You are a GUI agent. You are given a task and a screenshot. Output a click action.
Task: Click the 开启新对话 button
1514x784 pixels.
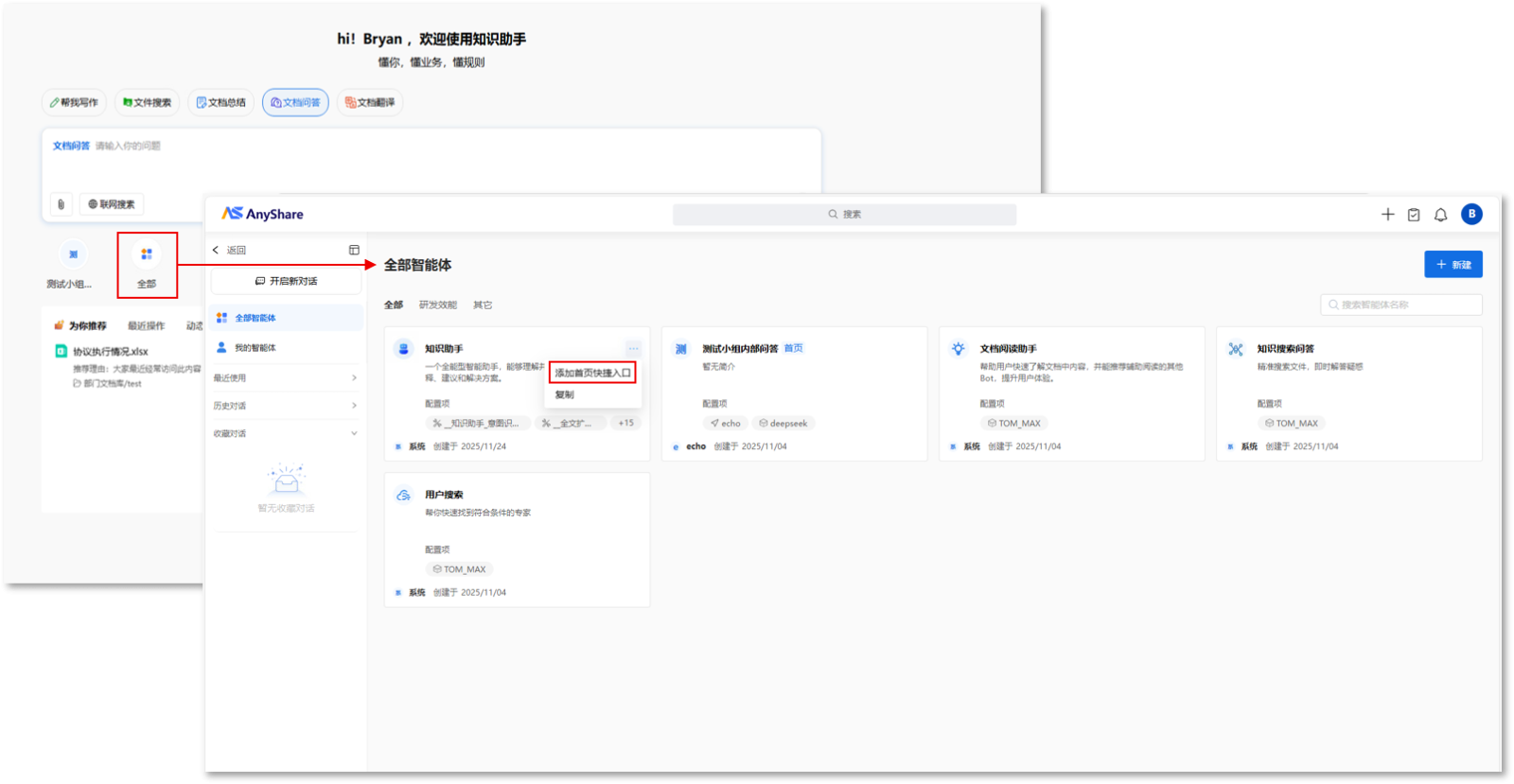(286, 282)
